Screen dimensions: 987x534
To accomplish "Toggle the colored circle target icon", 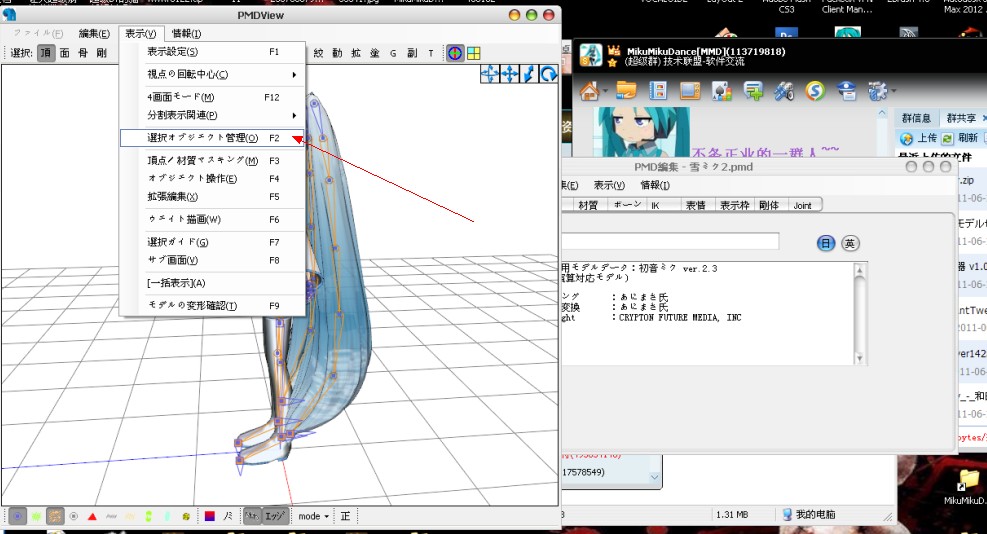I will pos(455,54).
